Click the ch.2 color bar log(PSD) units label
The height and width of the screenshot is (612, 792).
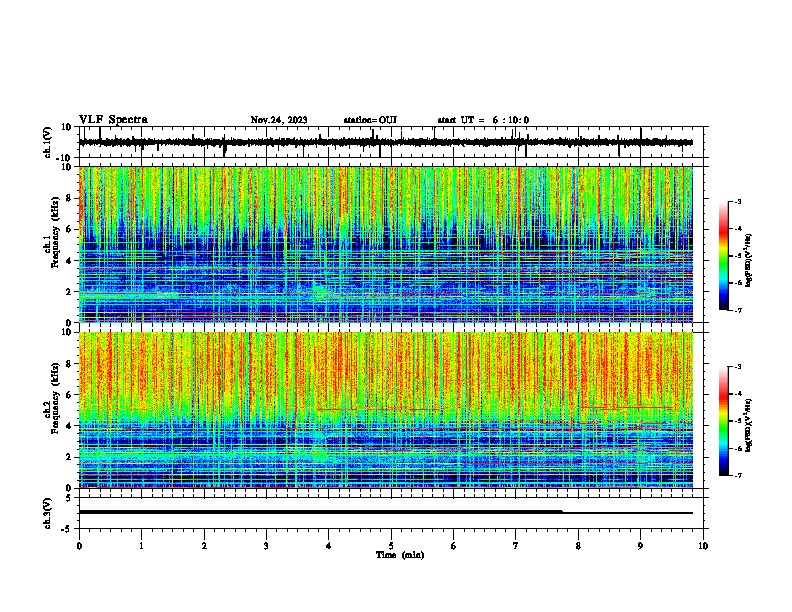coord(748,425)
